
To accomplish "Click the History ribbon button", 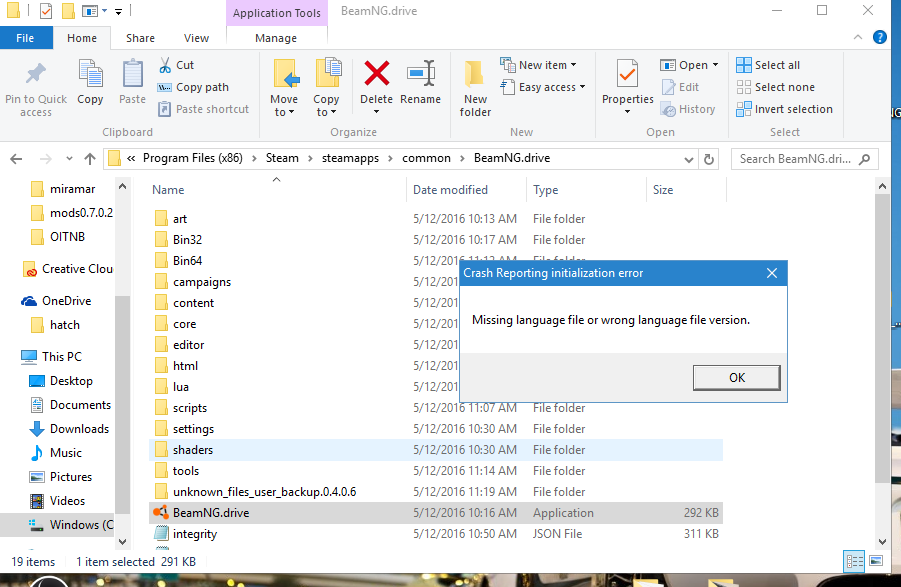I will coord(688,109).
